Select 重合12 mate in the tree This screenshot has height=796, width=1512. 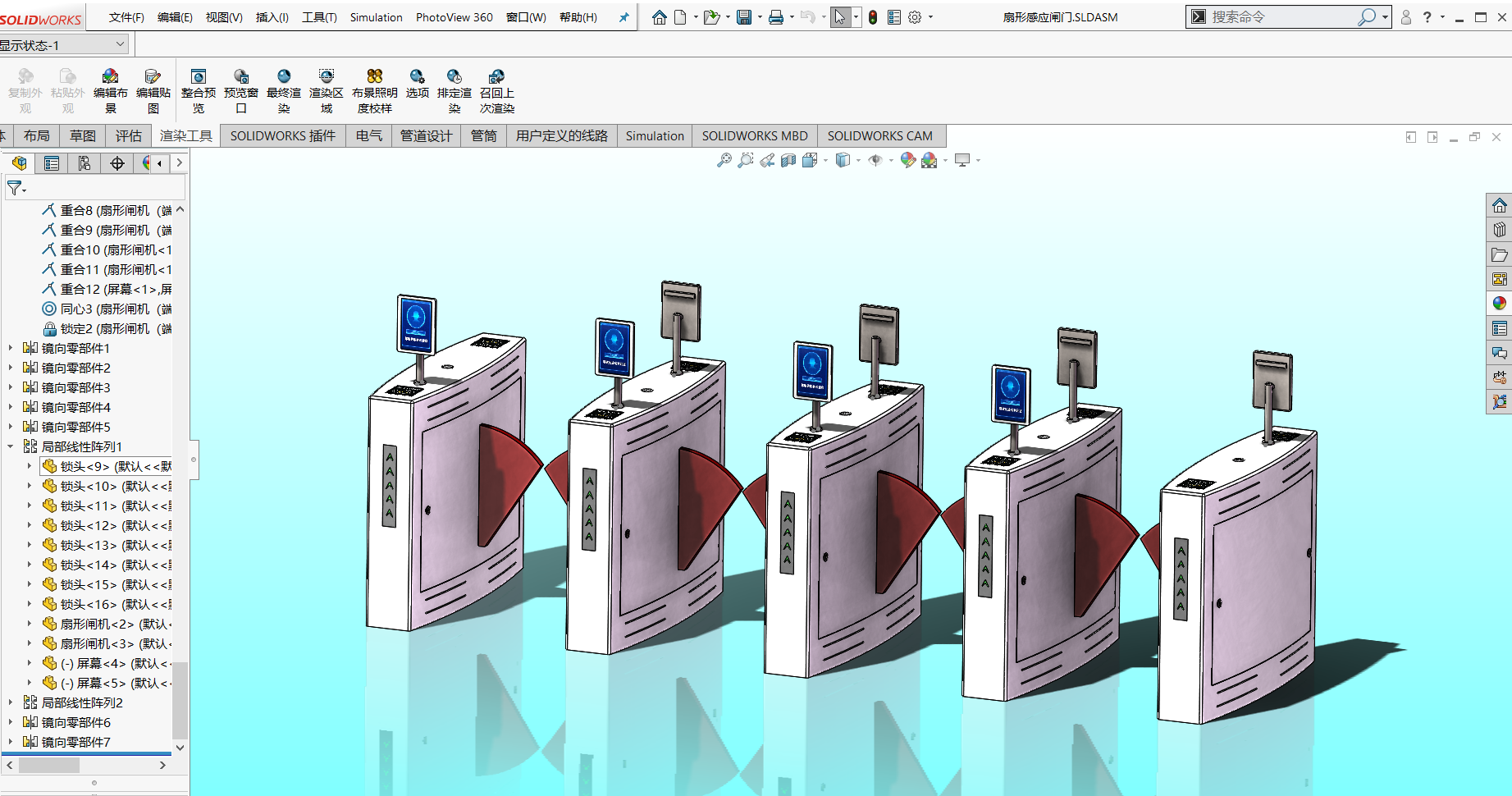[x=107, y=289]
